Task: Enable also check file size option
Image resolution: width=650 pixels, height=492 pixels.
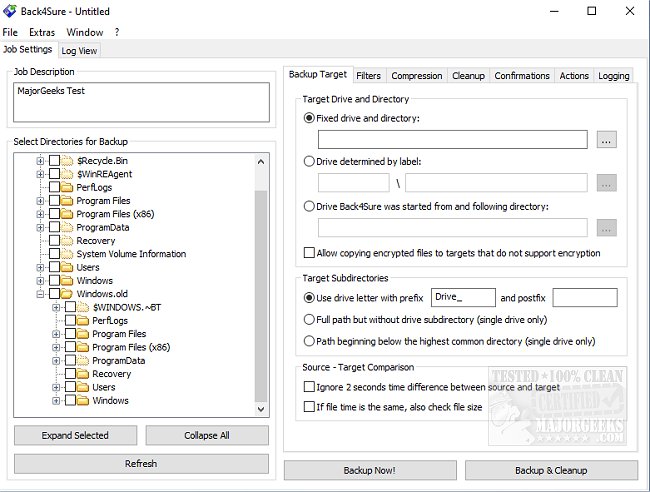Action: [309, 407]
